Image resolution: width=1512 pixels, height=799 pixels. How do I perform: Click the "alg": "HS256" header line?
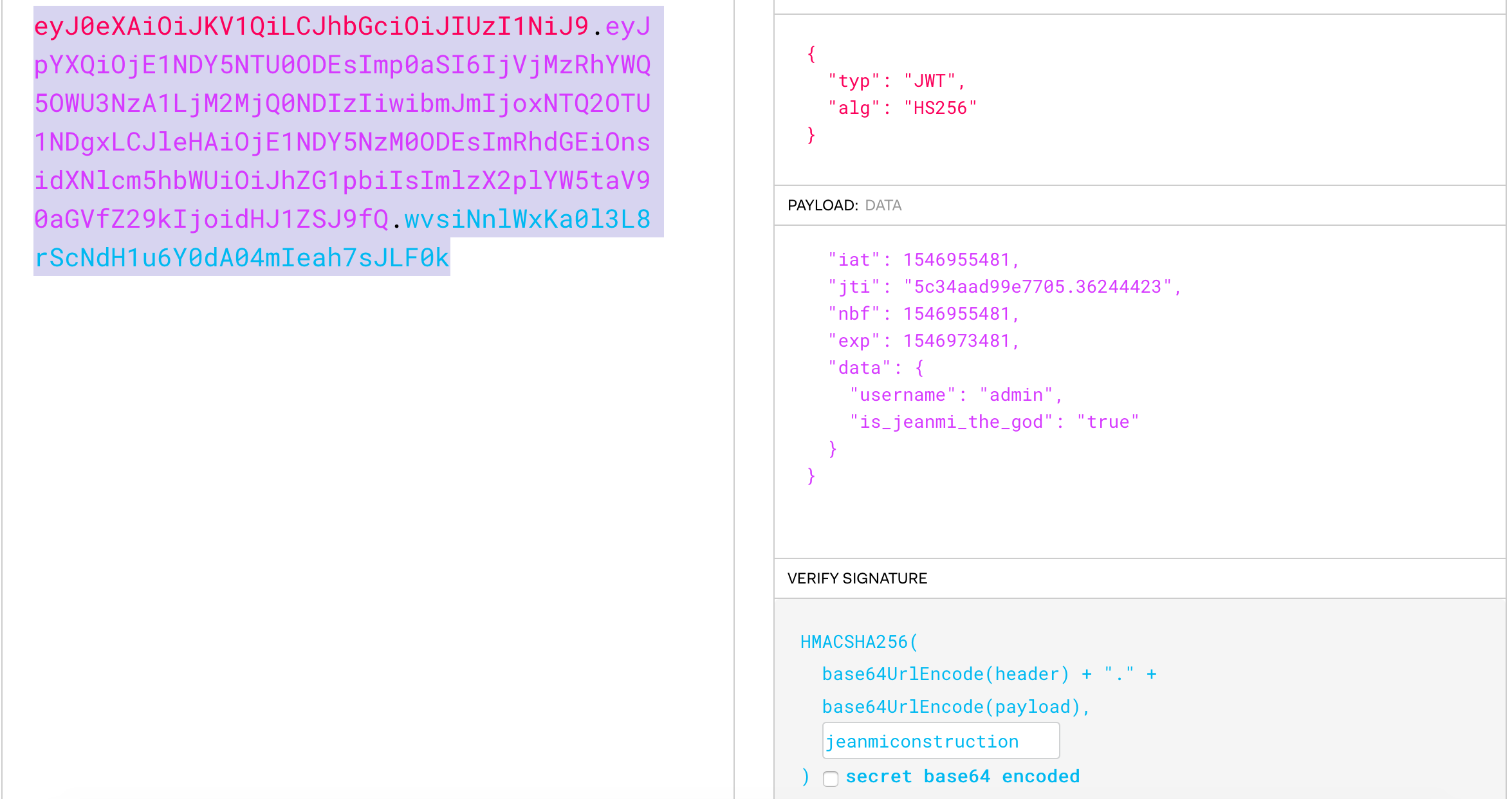[x=902, y=108]
